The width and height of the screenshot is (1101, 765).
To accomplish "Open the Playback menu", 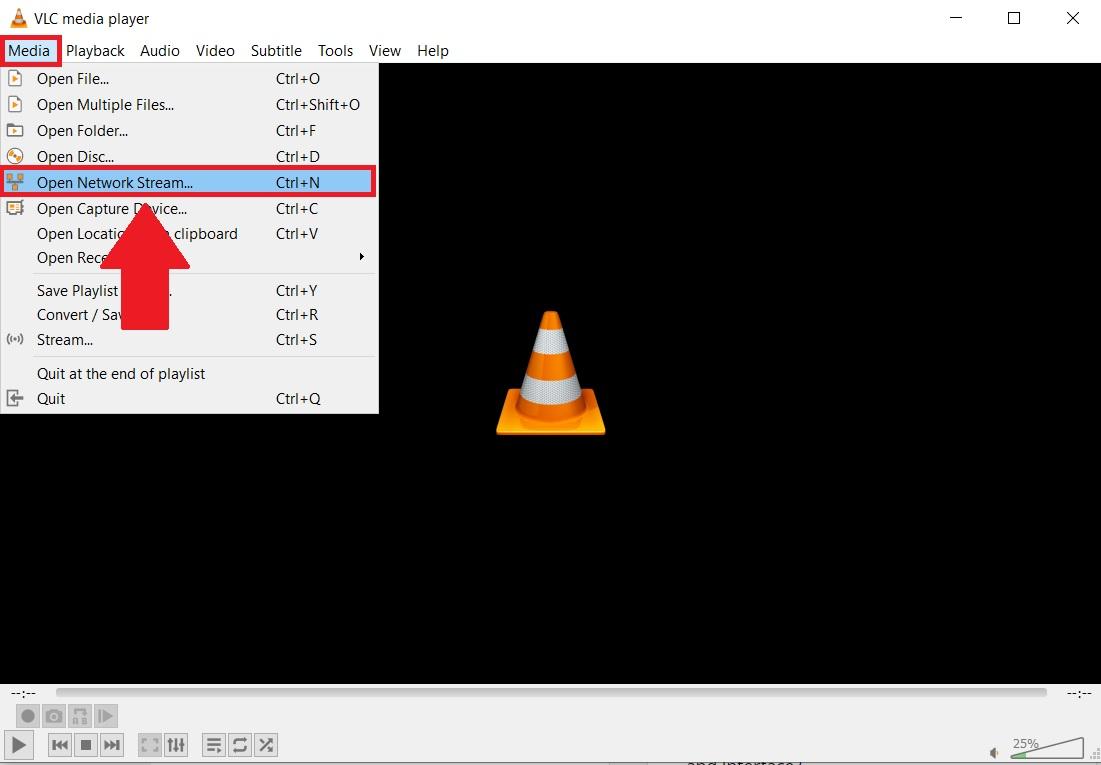I will coord(95,51).
